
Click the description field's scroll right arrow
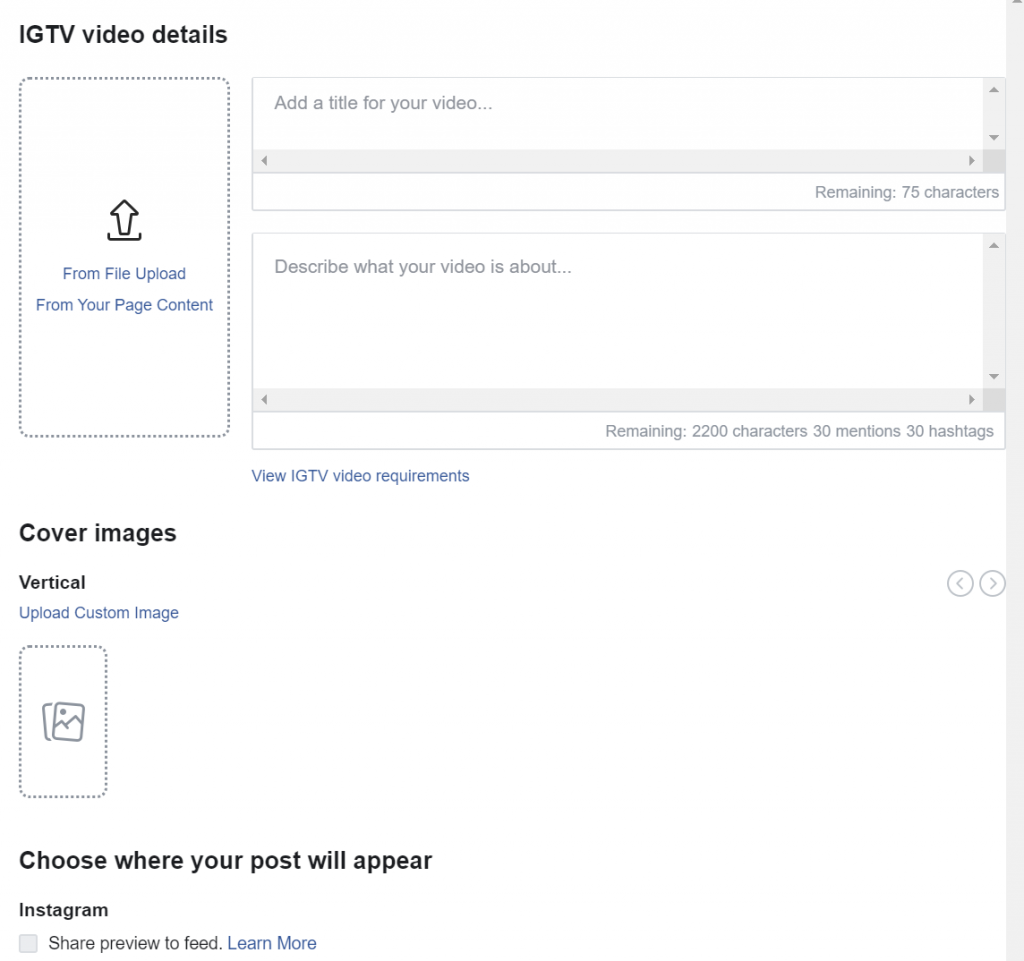[x=972, y=400]
